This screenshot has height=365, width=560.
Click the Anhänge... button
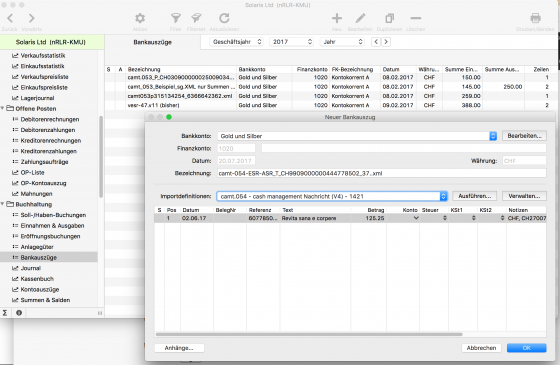tap(179, 348)
